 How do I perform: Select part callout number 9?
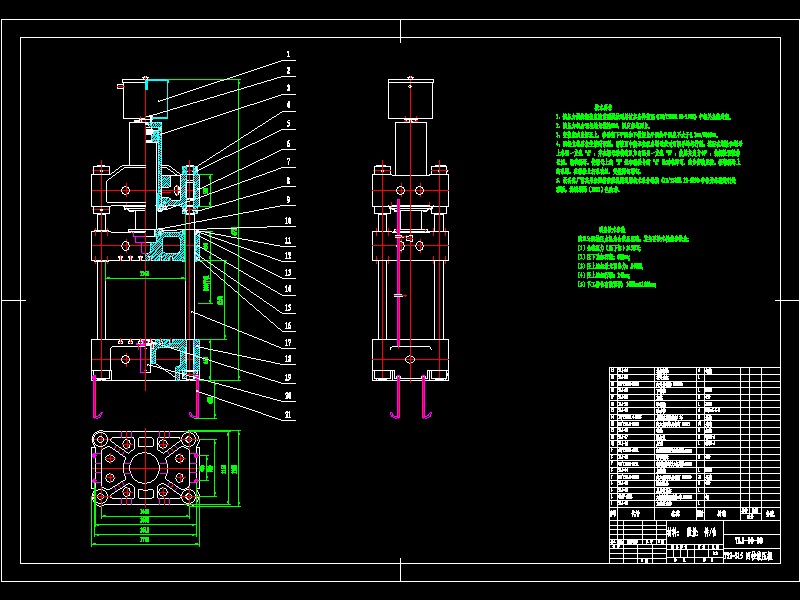288,200
